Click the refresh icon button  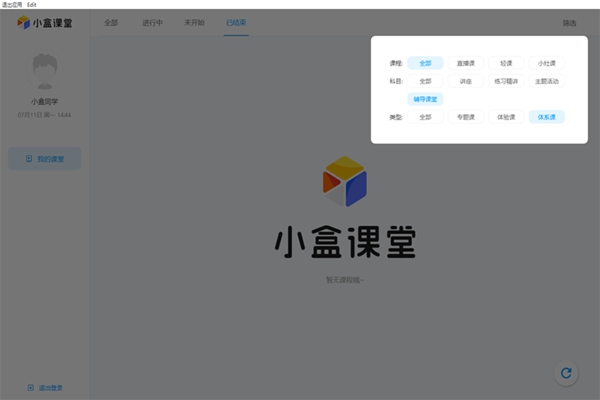tap(566, 373)
